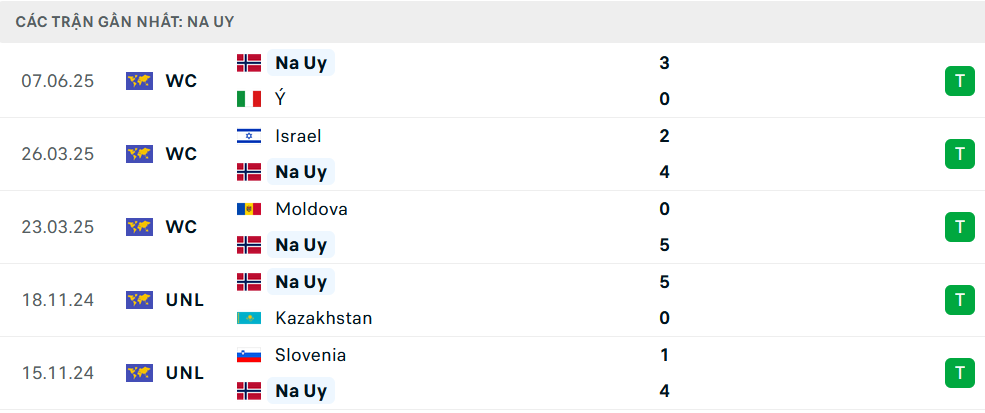Open the Kazakhstan team link
This screenshot has width=985, height=413.
pos(324,318)
